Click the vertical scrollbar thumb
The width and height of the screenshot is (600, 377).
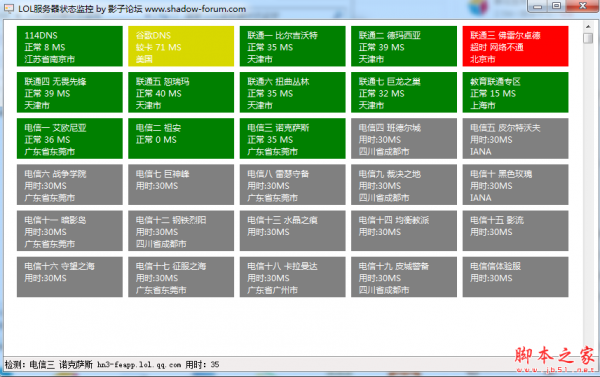tap(588, 38)
